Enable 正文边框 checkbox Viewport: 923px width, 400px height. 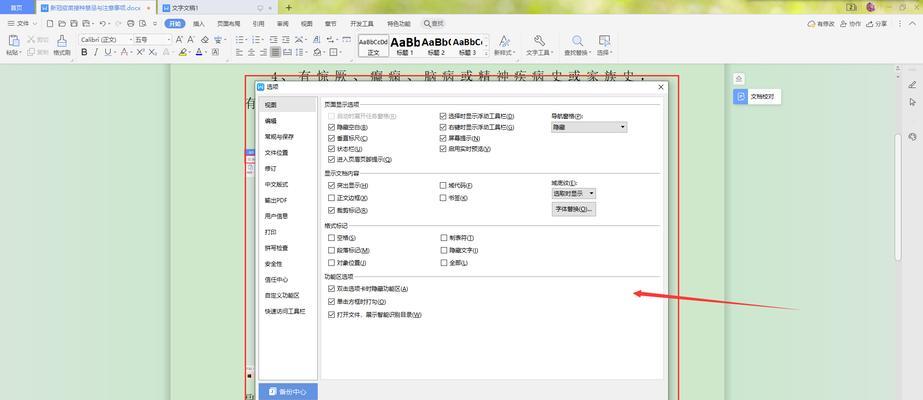pyautogui.click(x=331, y=198)
